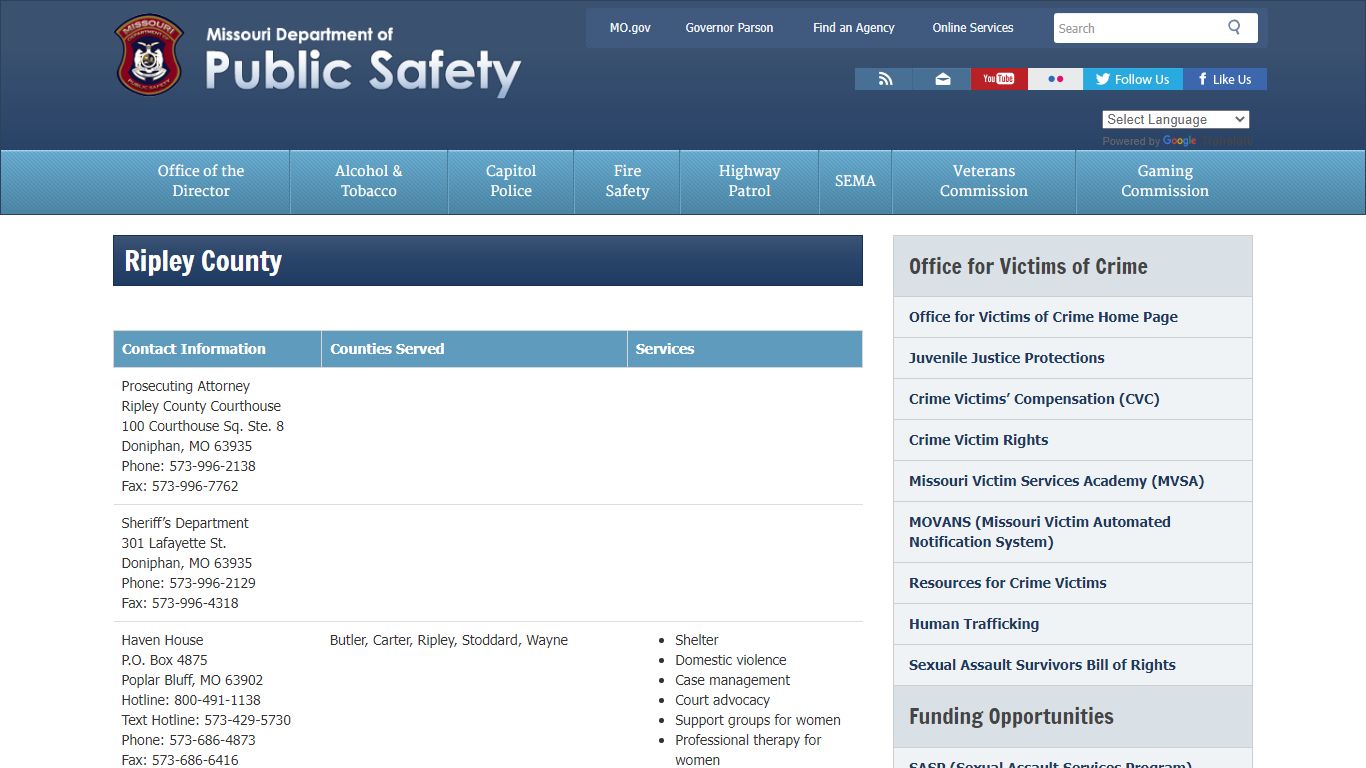The height and width of the screenshot is (768, 1366).
Task: Click inside the Search input field
Action: click(x=1136, y=28)
